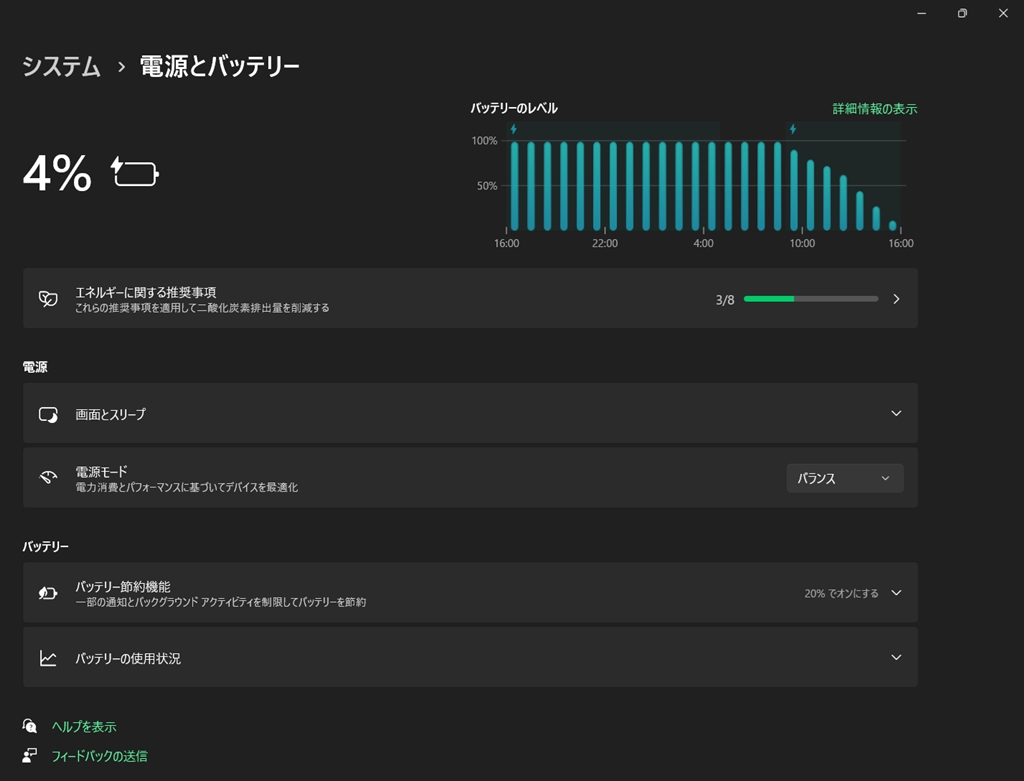This screenshot has width=1024, height=781.
Task: Go back to システム breadcrumb
Action: [61, 67]
